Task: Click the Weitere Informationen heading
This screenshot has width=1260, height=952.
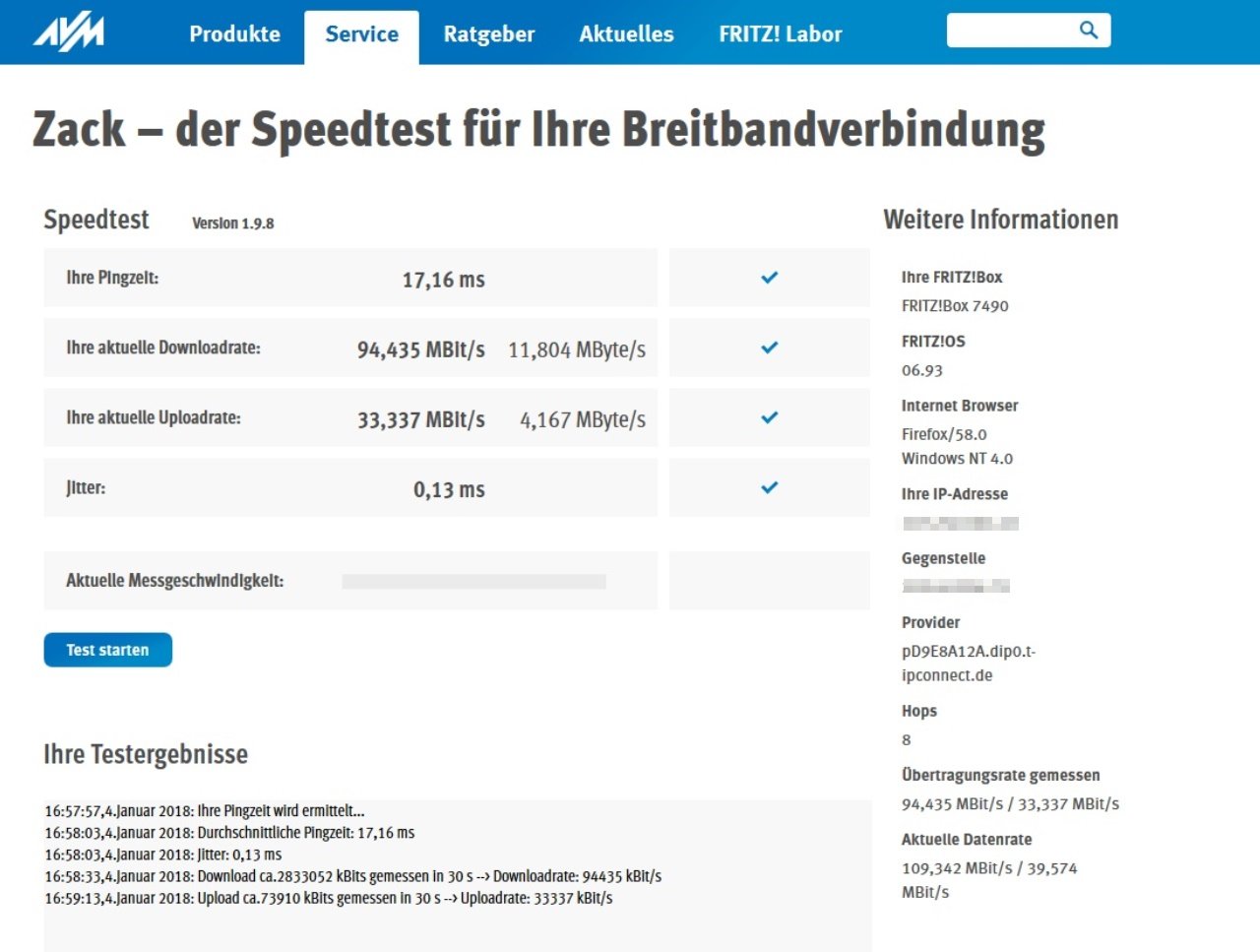Action: point(1001,220)
